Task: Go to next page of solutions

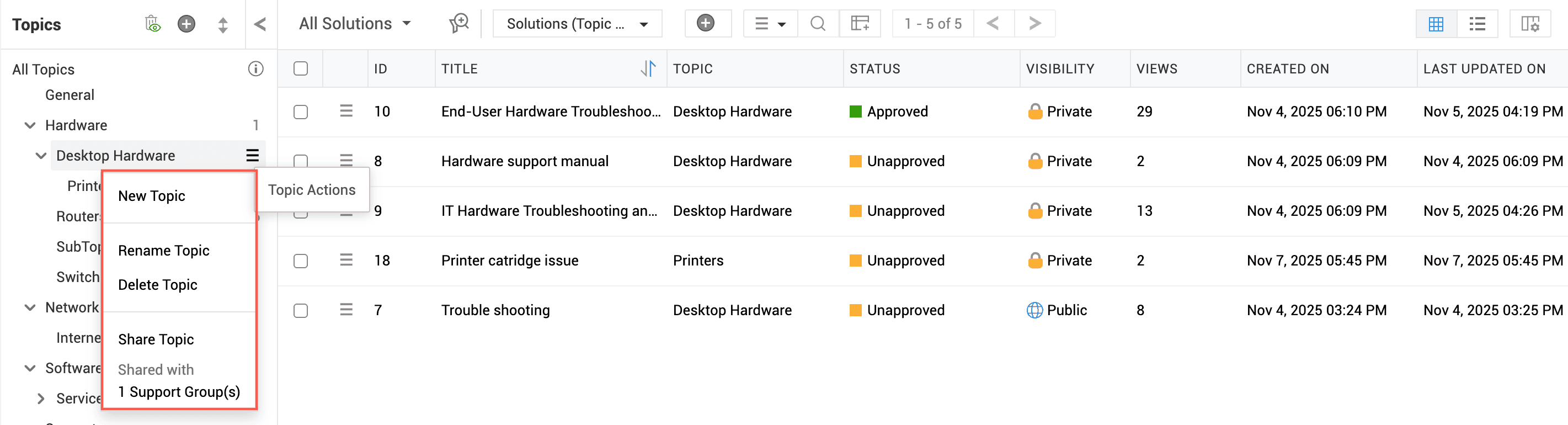Action: (x=1034, y=23)
